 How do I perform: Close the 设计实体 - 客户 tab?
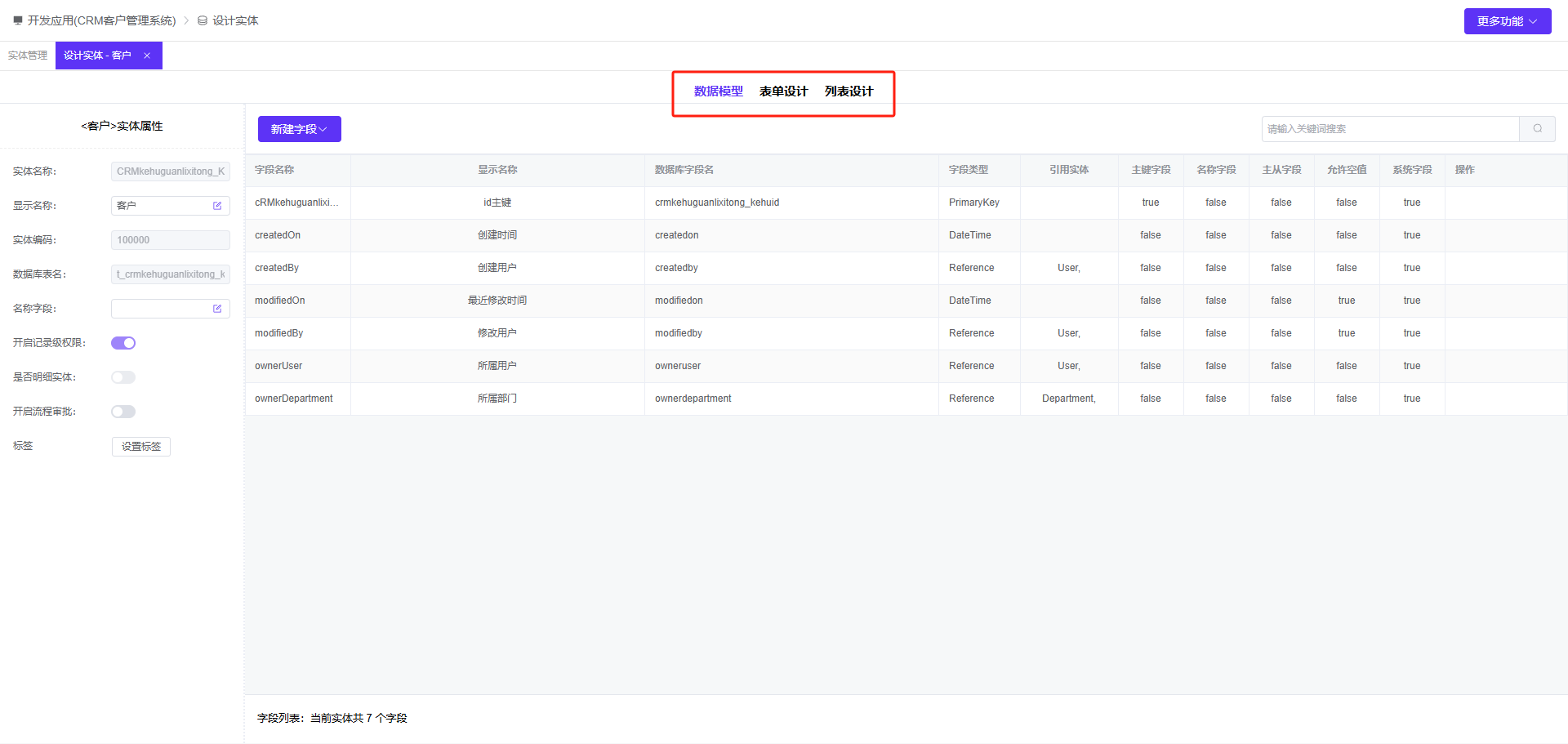click(147, 56)
